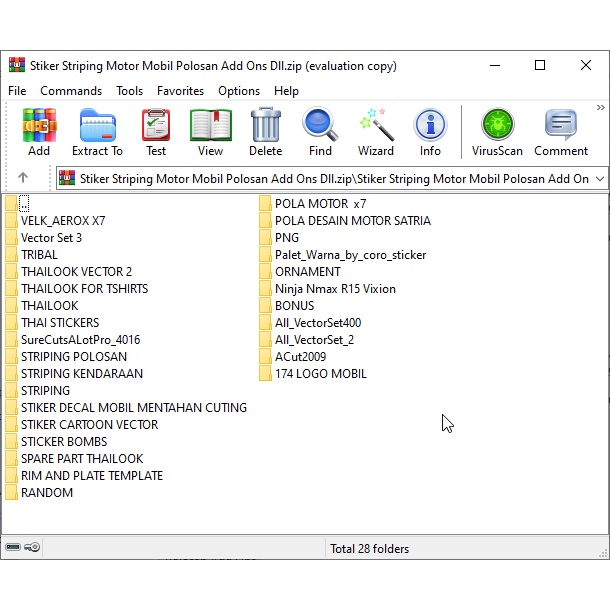Viewport: 610px width, 610px height.
Task: Select the parent directory ".." entry
Action: 24,204
